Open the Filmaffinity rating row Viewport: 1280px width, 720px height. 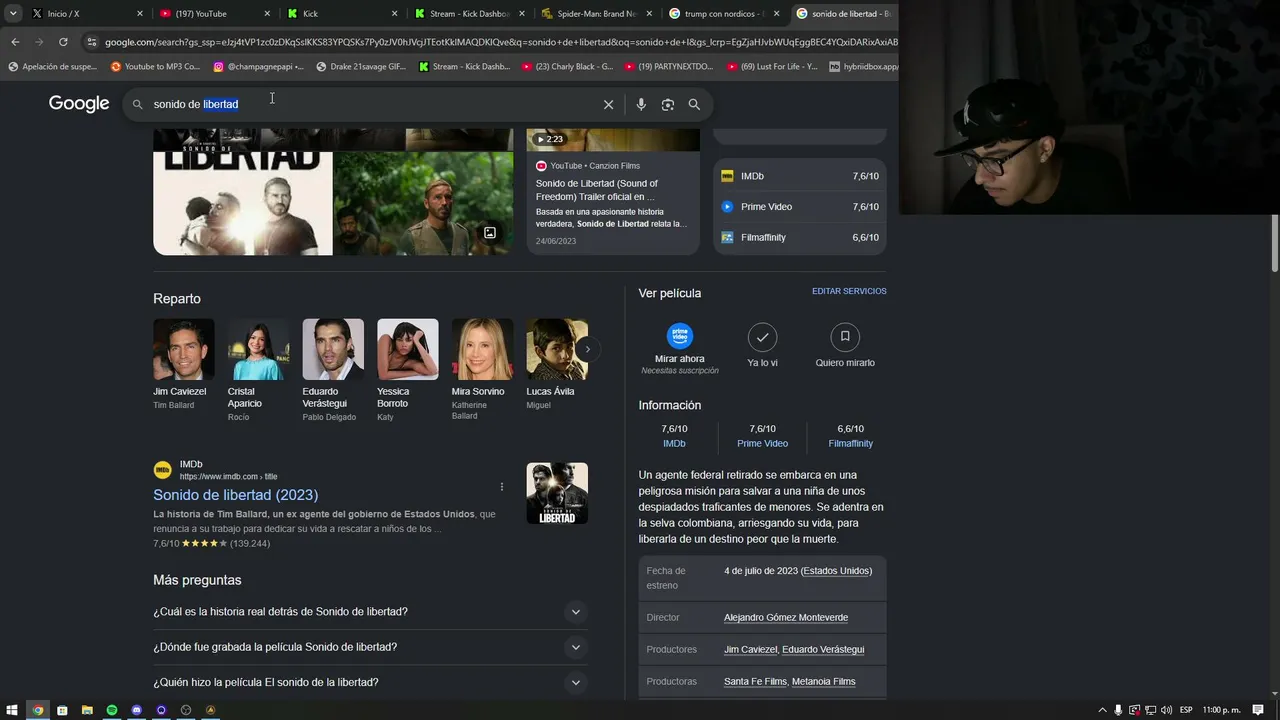800,238
